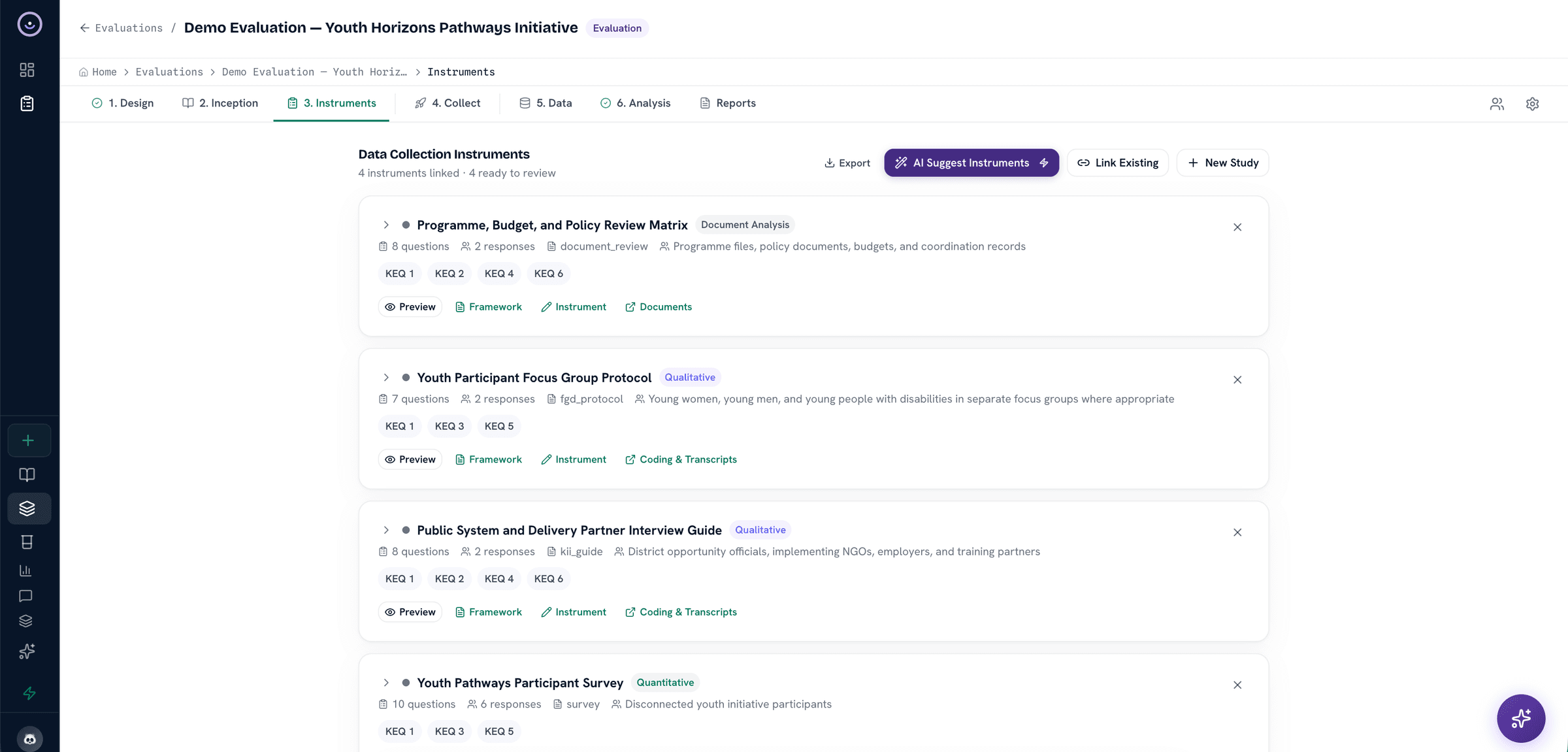
Task: Open team members icon at top right
Action: coord(1497,104)
